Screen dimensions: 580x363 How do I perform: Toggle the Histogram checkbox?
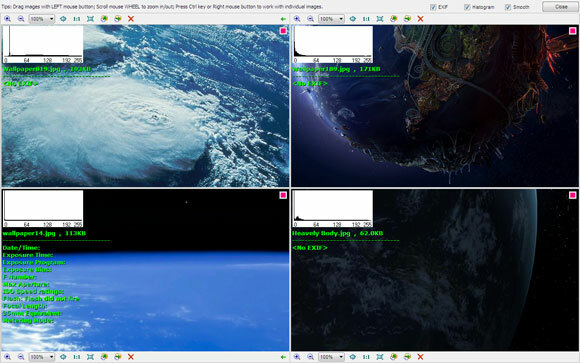(x=467, y=7)
